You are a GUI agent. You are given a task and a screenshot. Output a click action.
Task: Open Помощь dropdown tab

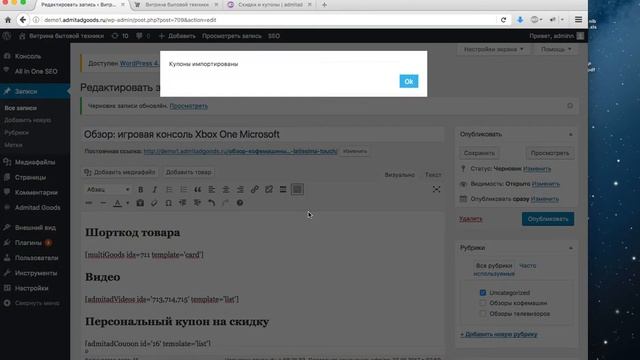(x=556, y=49)
